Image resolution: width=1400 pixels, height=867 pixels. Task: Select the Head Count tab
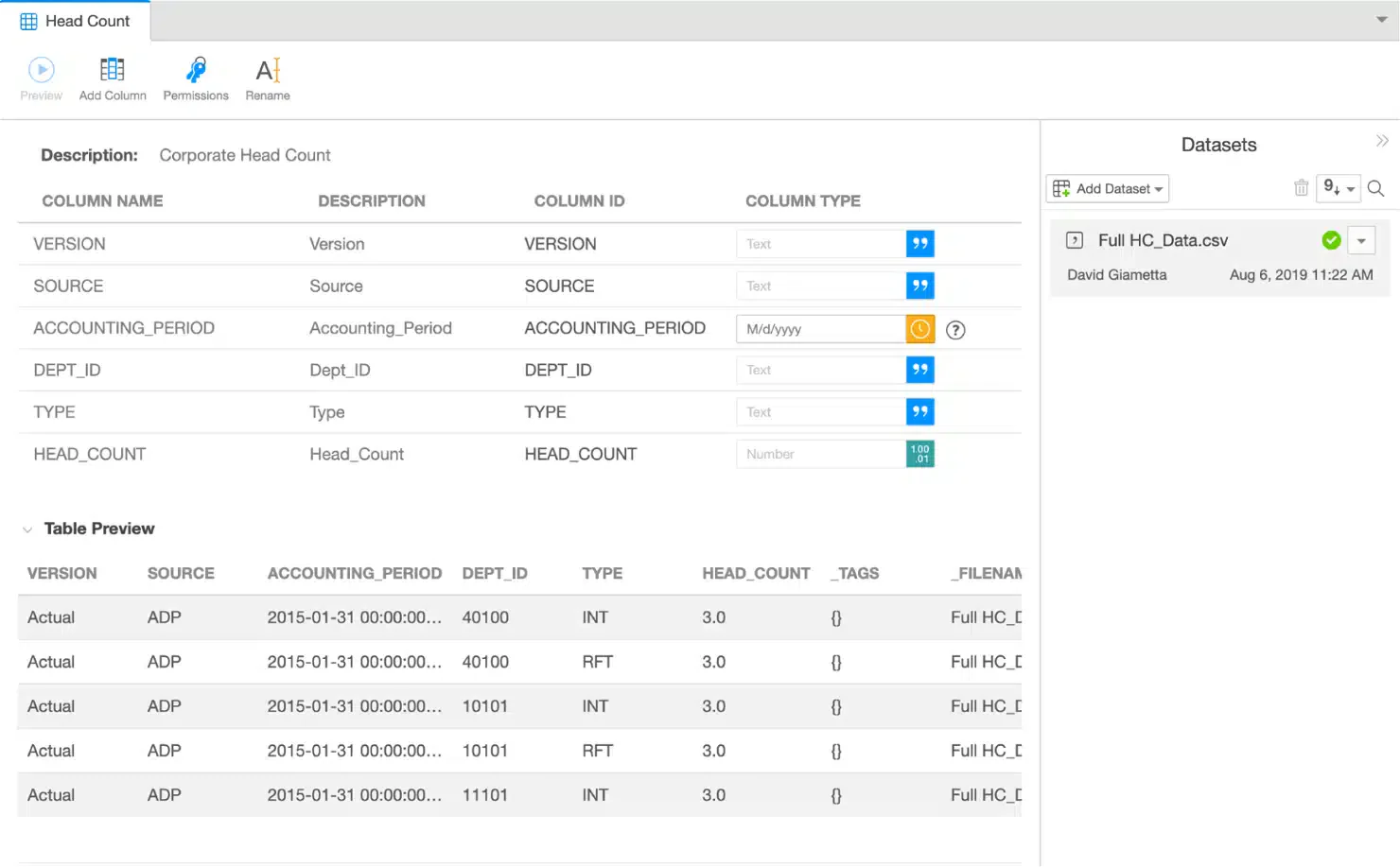(75, 21)
